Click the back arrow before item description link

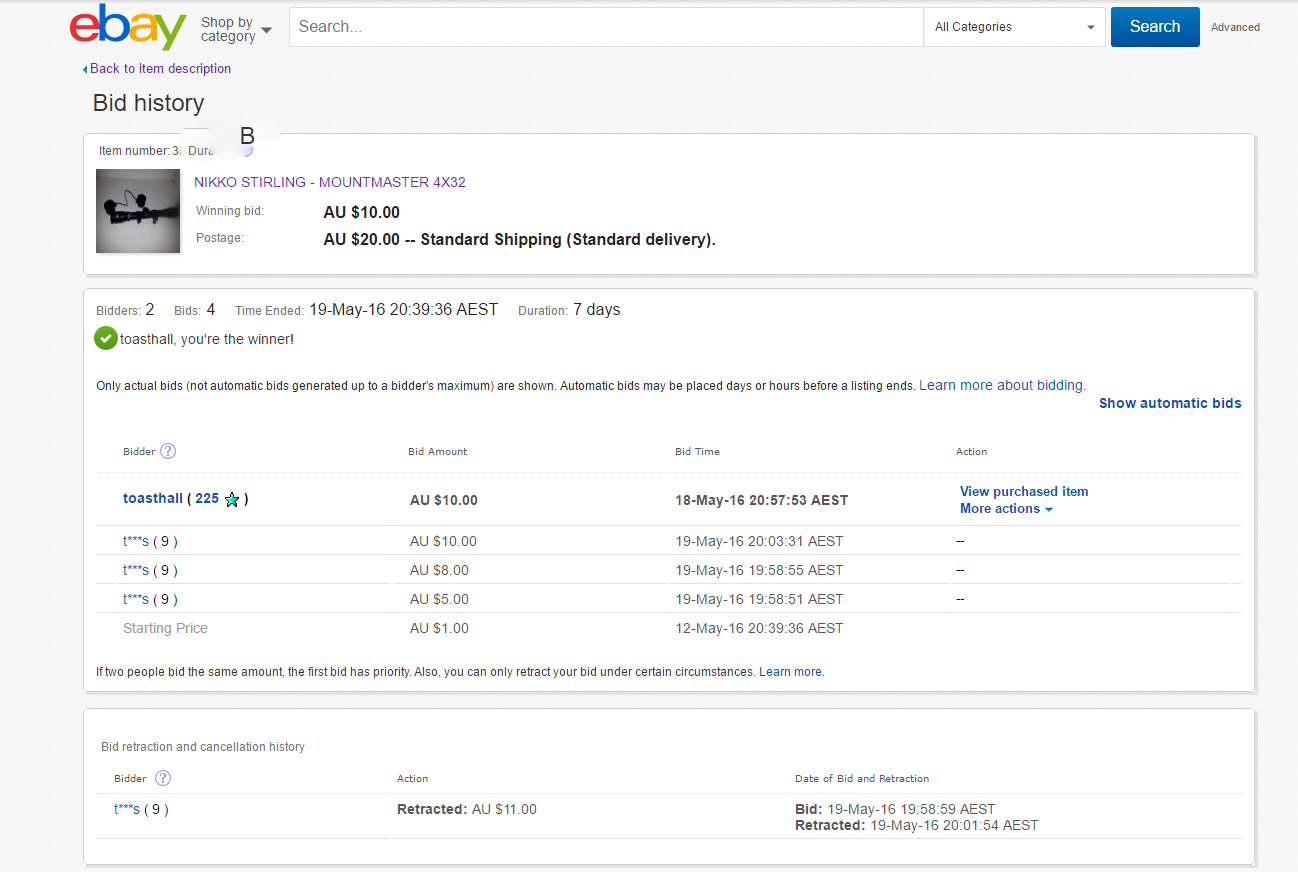[85, 69]
